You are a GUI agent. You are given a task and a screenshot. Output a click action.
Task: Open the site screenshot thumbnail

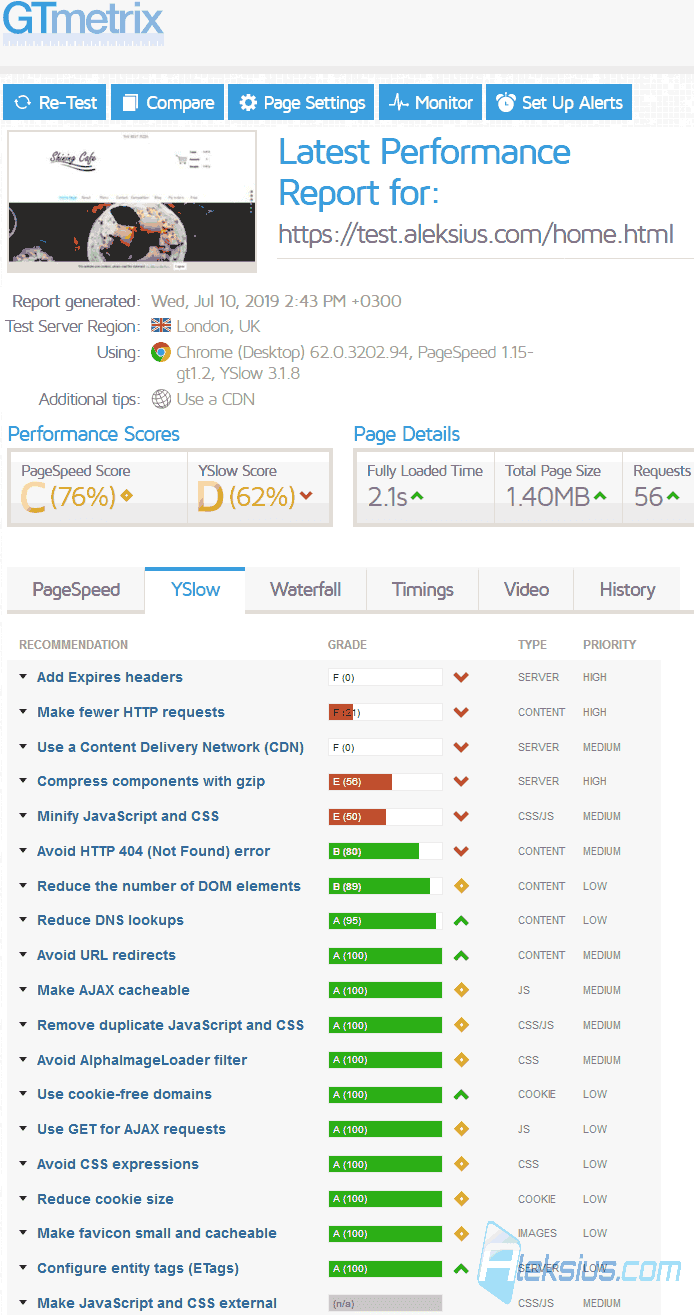(132, 201)
